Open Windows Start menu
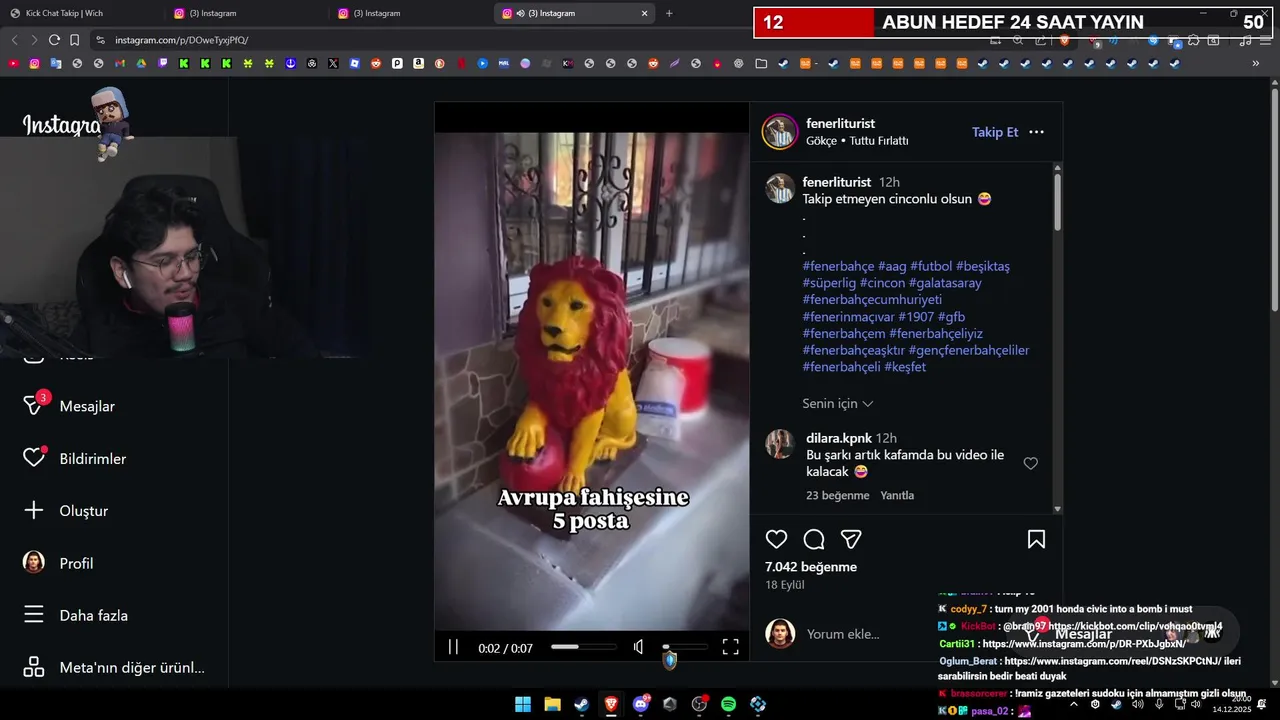Viewport: 1280px width, 720px height. [523, 704]
